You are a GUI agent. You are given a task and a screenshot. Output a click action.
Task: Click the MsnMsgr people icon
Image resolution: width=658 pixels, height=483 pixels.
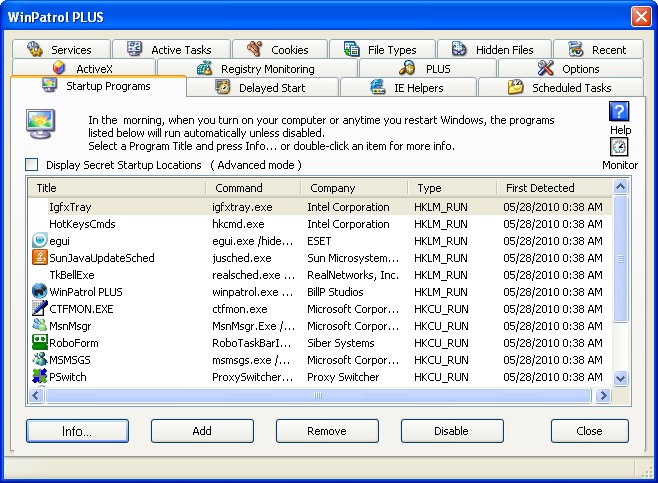pyautogui.click(x=40, y=325)
